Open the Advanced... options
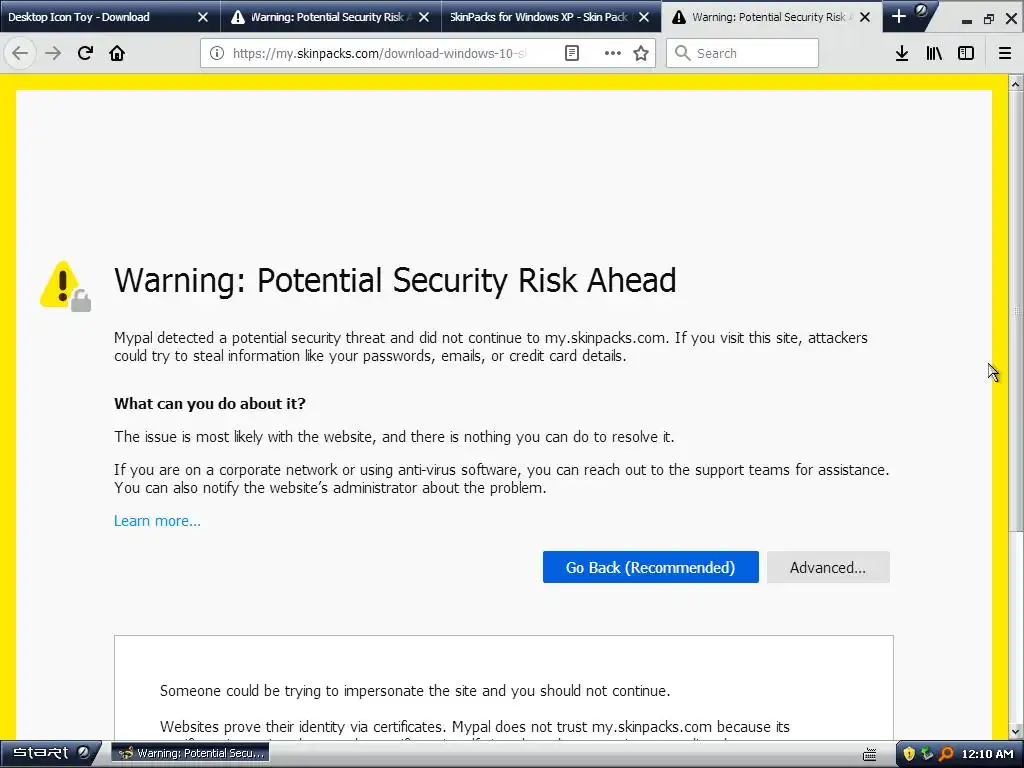 [828, 567]
